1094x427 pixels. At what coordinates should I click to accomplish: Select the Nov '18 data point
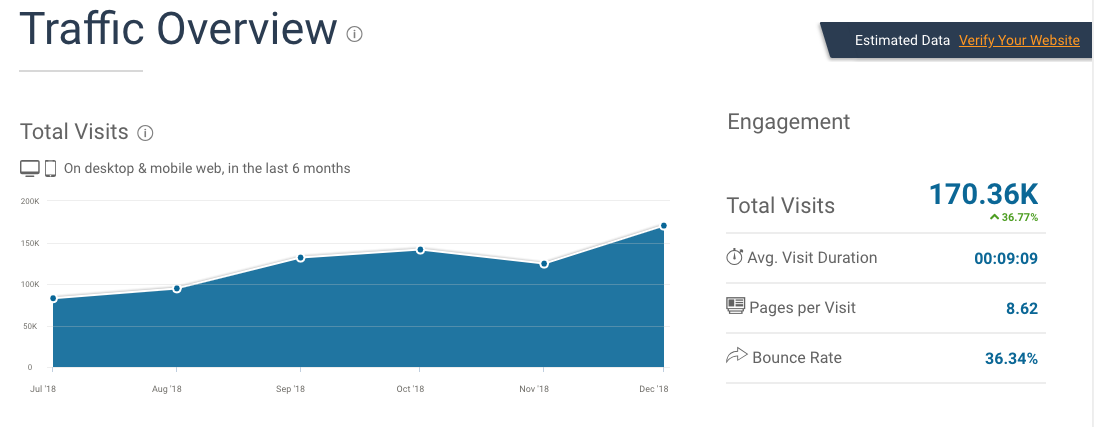(544, 264)
